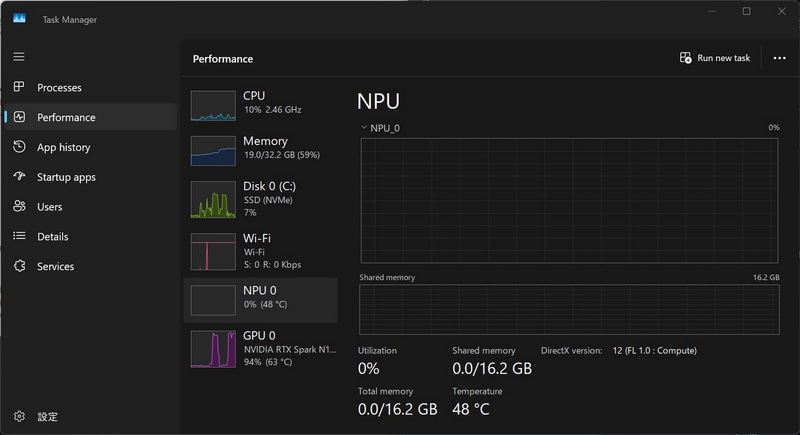The width and height of the screenshot is (800, 435).
Task: Select the Memory usage mini graph
Action: 213,150
